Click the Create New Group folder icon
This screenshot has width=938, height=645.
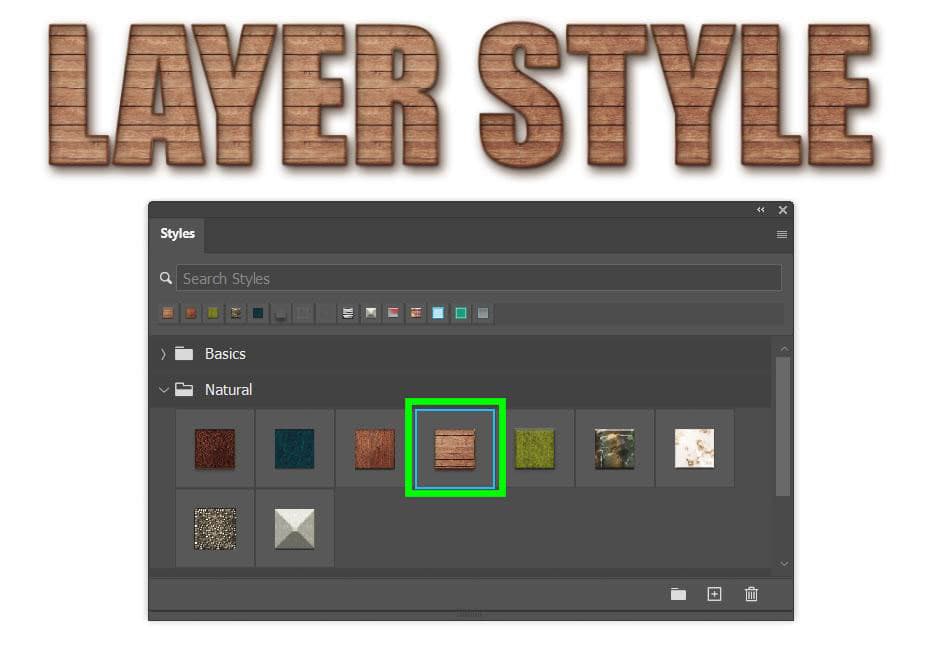click(x=678, y=594)
